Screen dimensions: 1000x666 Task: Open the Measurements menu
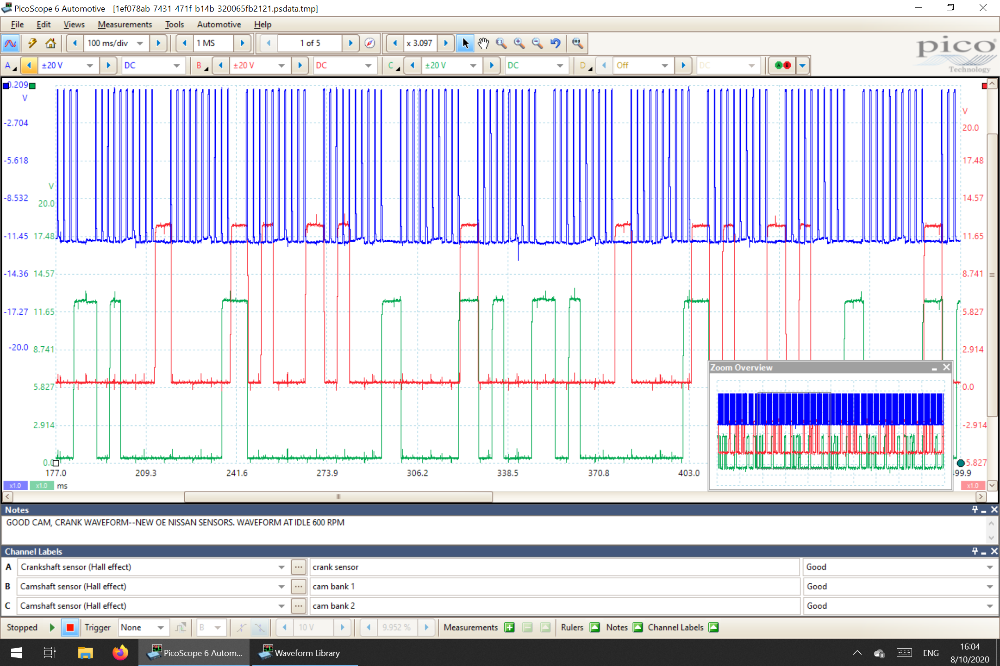[x=124, y=24]
